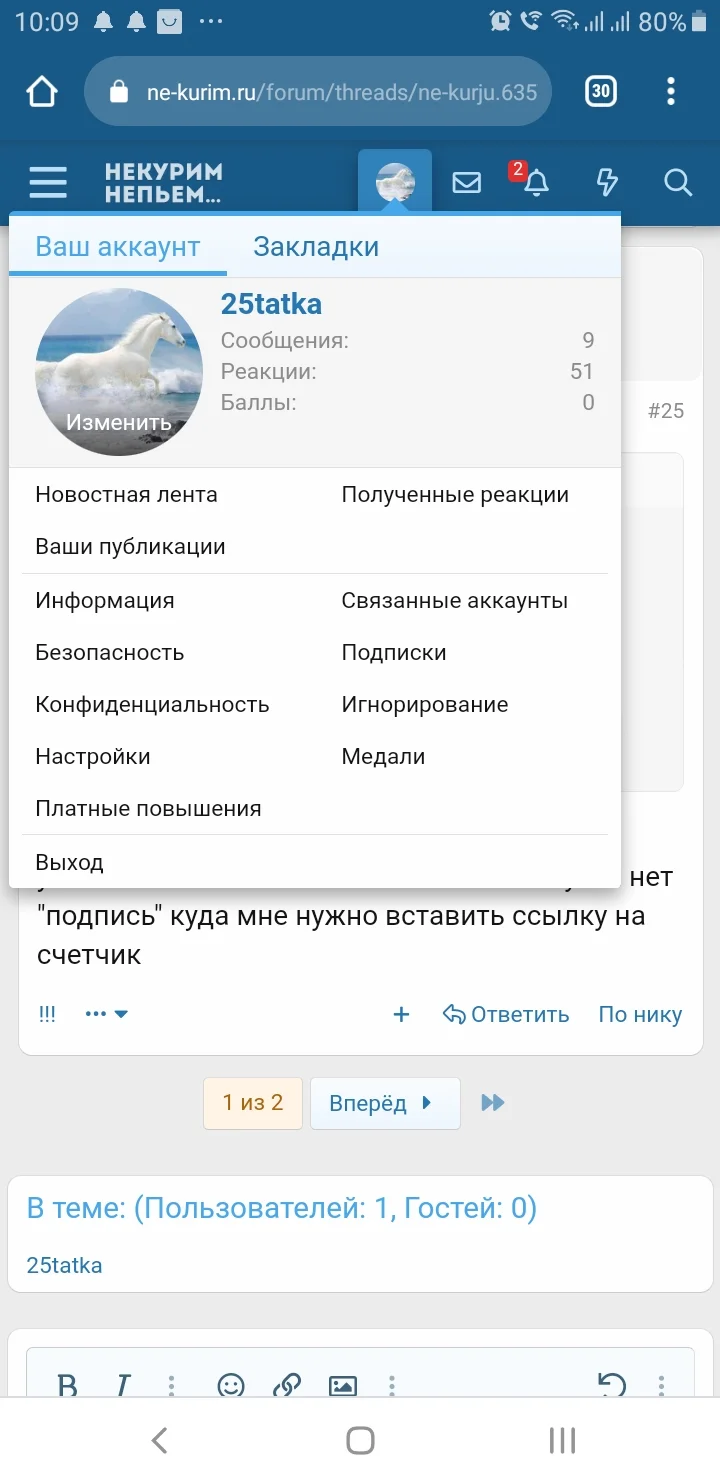Tap Android back navigation button
Viewport: 720px width, 1480px height.
(x=159, y=1440)
